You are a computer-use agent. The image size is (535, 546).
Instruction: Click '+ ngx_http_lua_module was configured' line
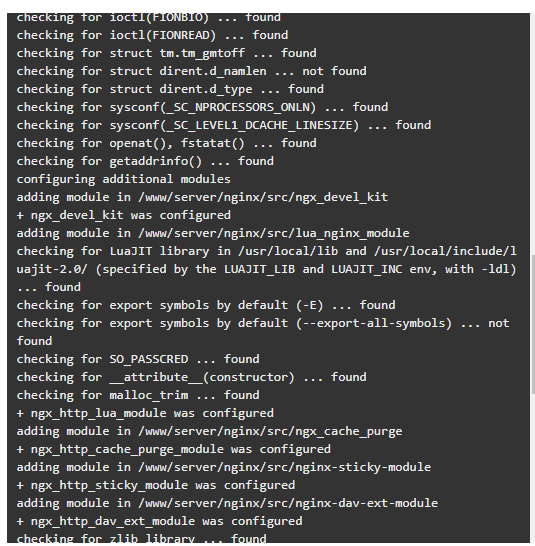145,413
